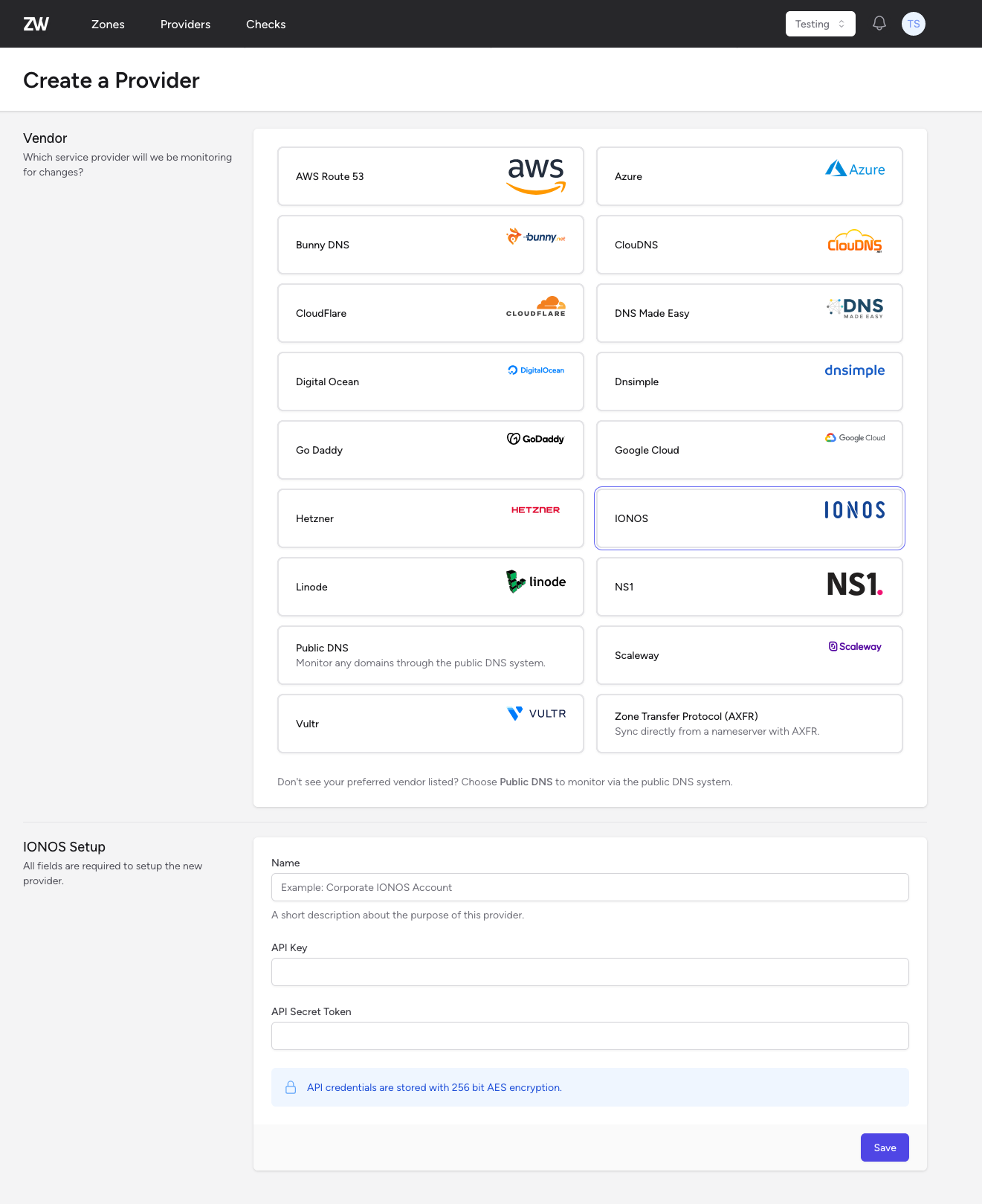Click the Linode logo

coord(536,582)
